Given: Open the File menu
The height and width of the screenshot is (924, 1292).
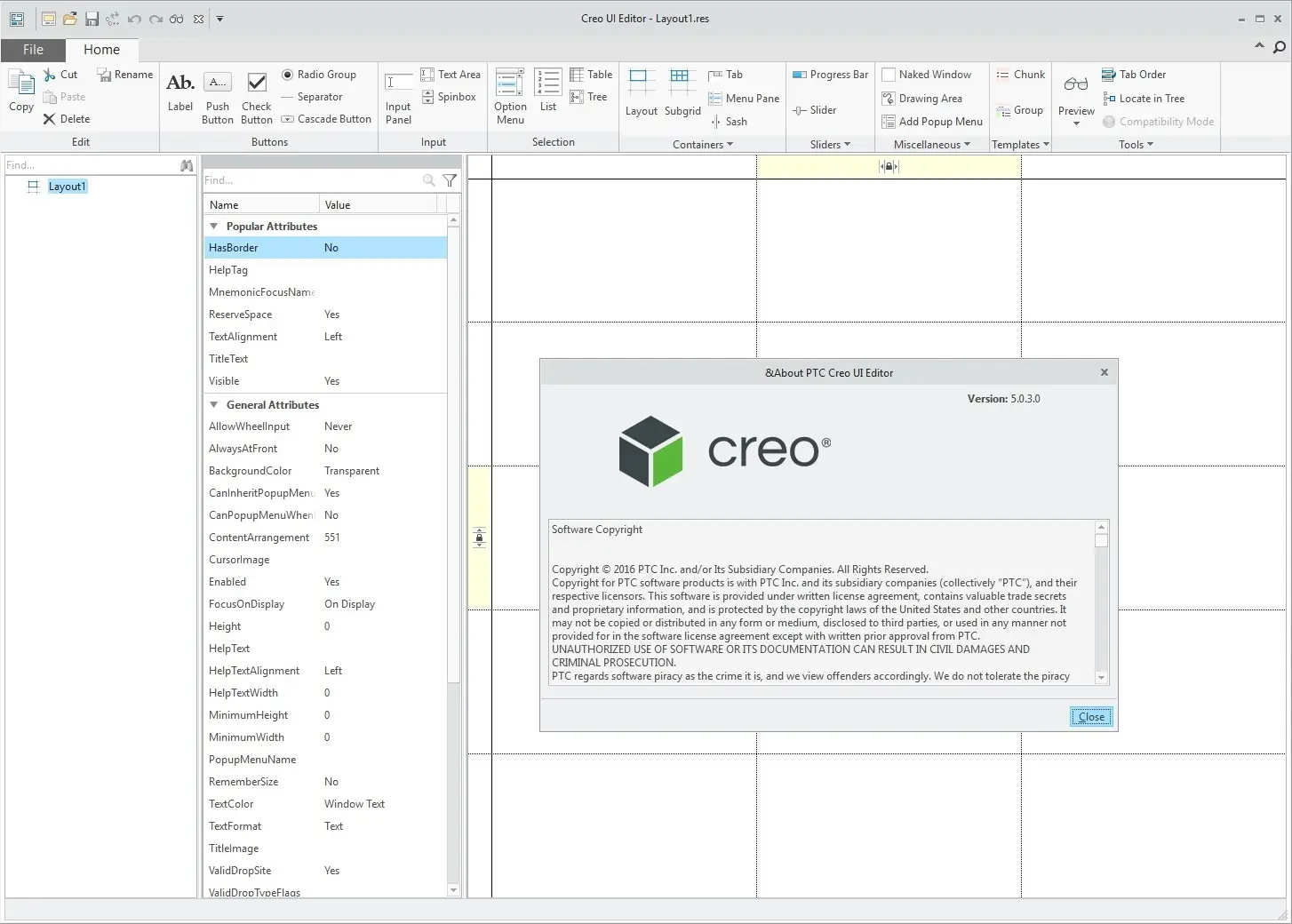Looking at the screenshot, I should point(33,50).
